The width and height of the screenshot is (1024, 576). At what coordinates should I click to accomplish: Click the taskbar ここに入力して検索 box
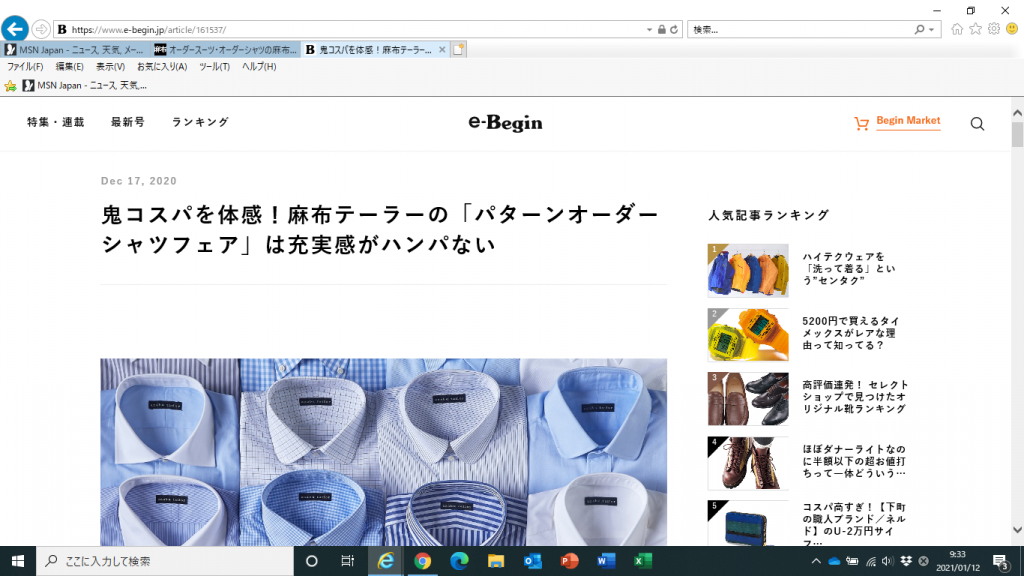165,561
